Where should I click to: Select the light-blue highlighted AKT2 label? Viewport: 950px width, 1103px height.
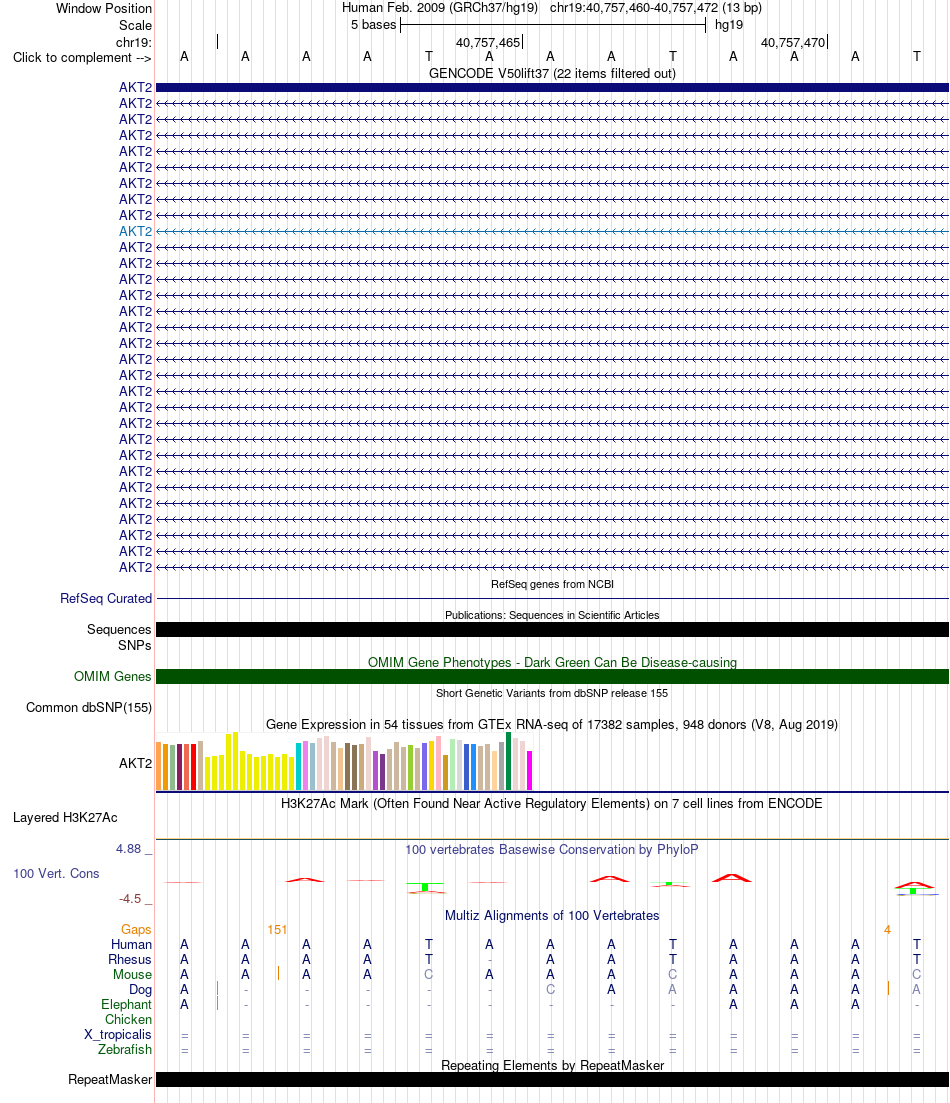pyautogui.click(x=135, y=231)
